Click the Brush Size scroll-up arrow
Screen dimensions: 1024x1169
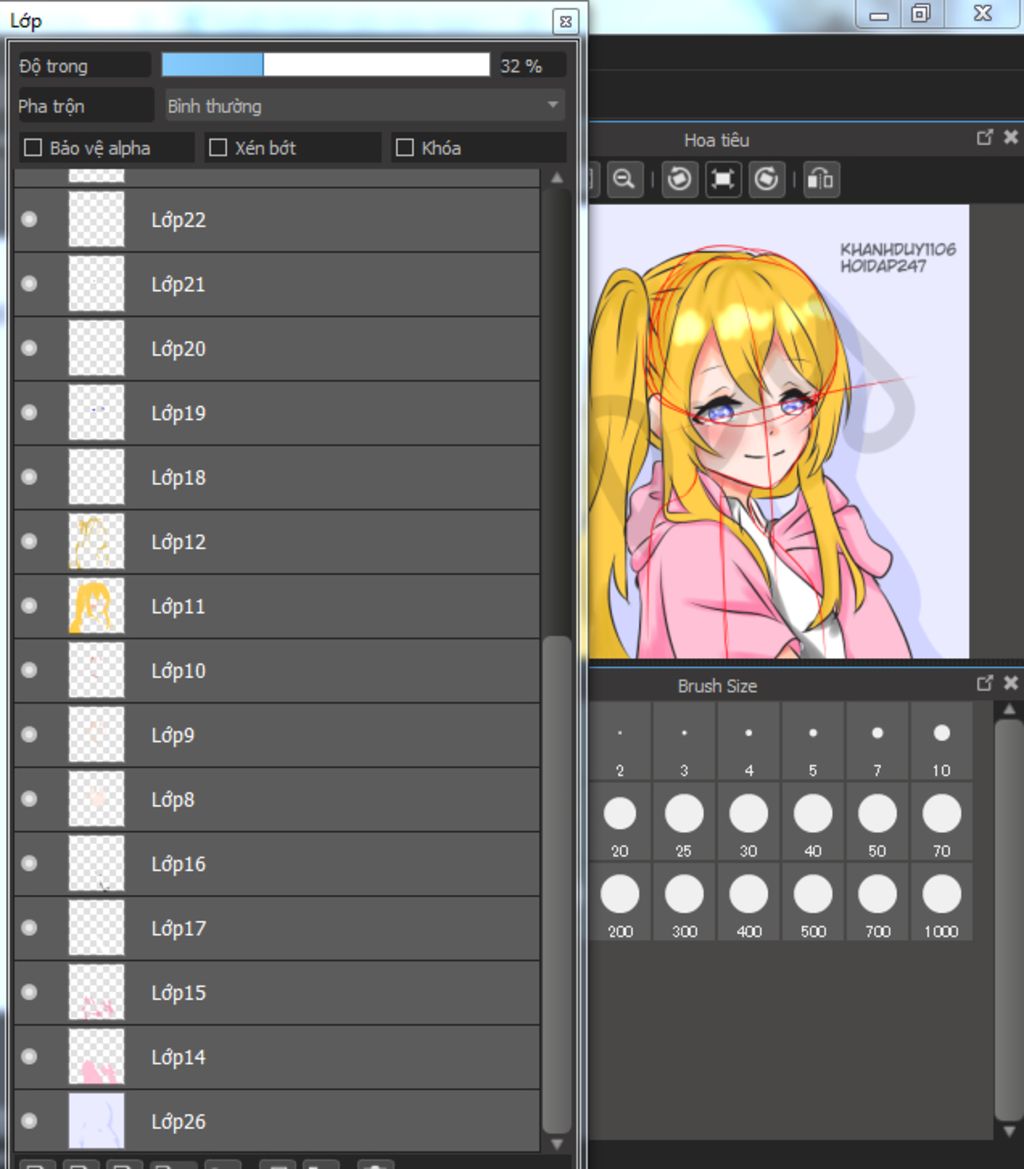point(1009,709)
